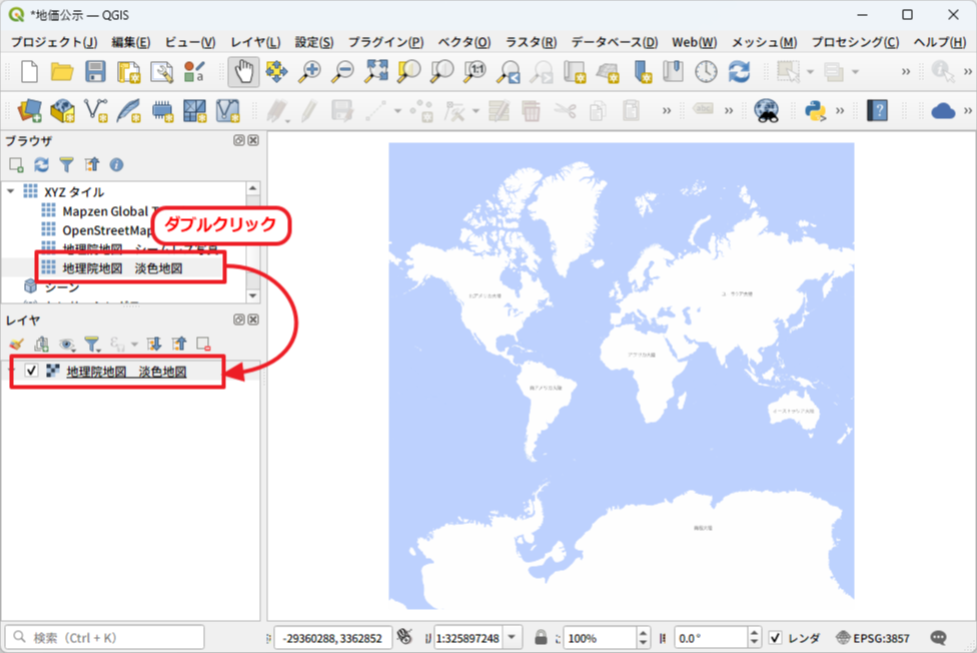This screenshot has width=977, height=653.
Task: Toggle the scale lock padlock icon
Action: [541, 638]
